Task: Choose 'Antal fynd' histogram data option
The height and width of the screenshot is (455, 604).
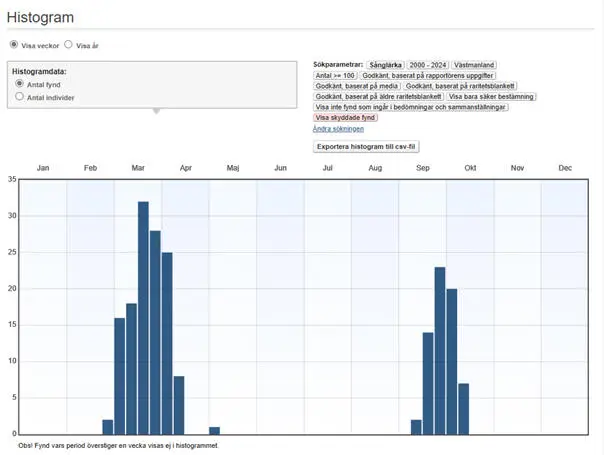Action: 20,84
